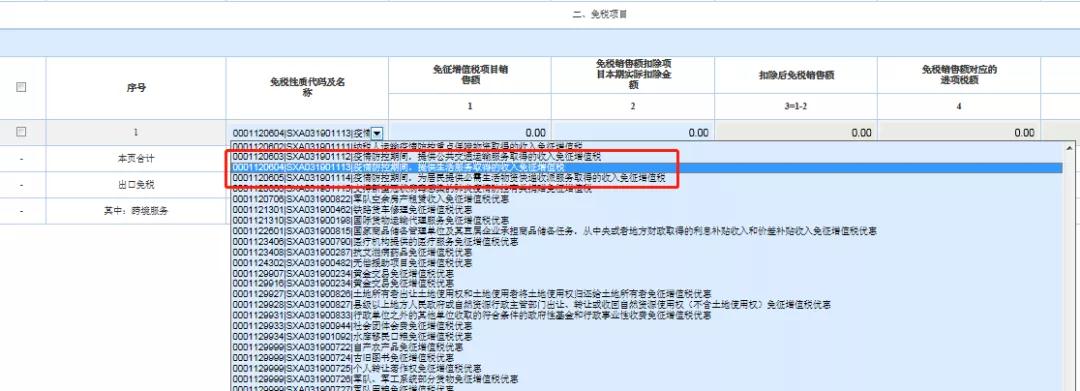Click the dropdown list scrollbar up arrow
The image size is (1080, 391).
coord(1070,147)
